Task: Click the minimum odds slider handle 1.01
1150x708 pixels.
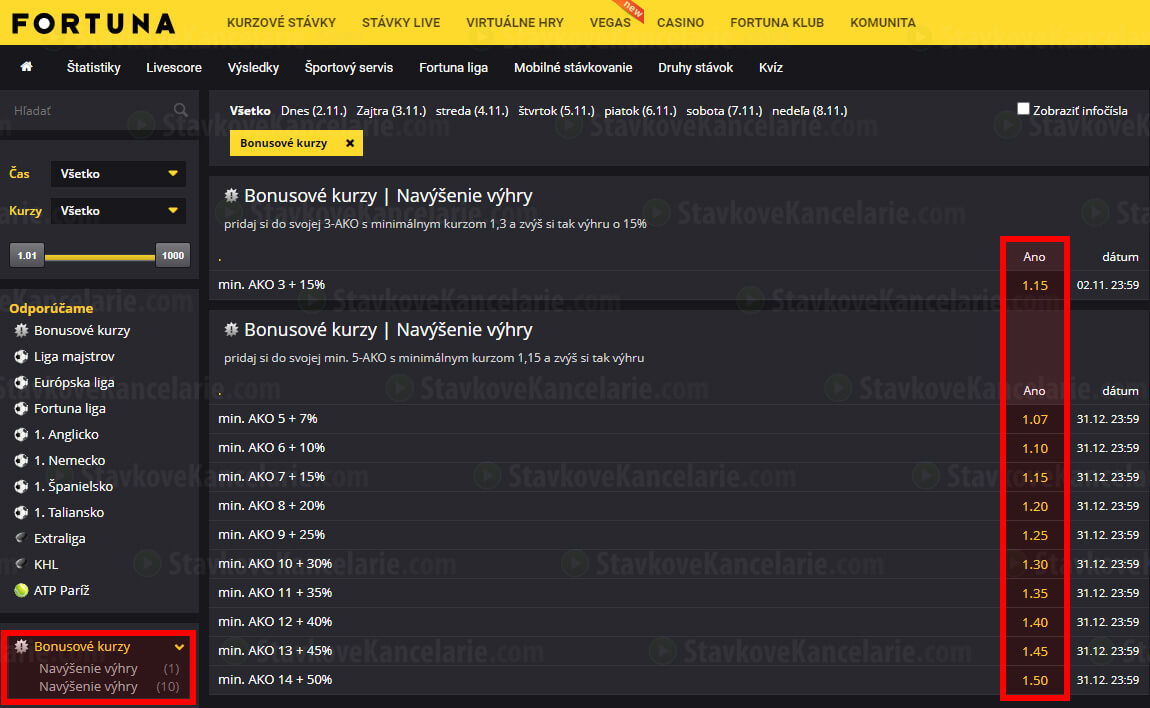Action: pyautogui.click(x=27, y=255)
